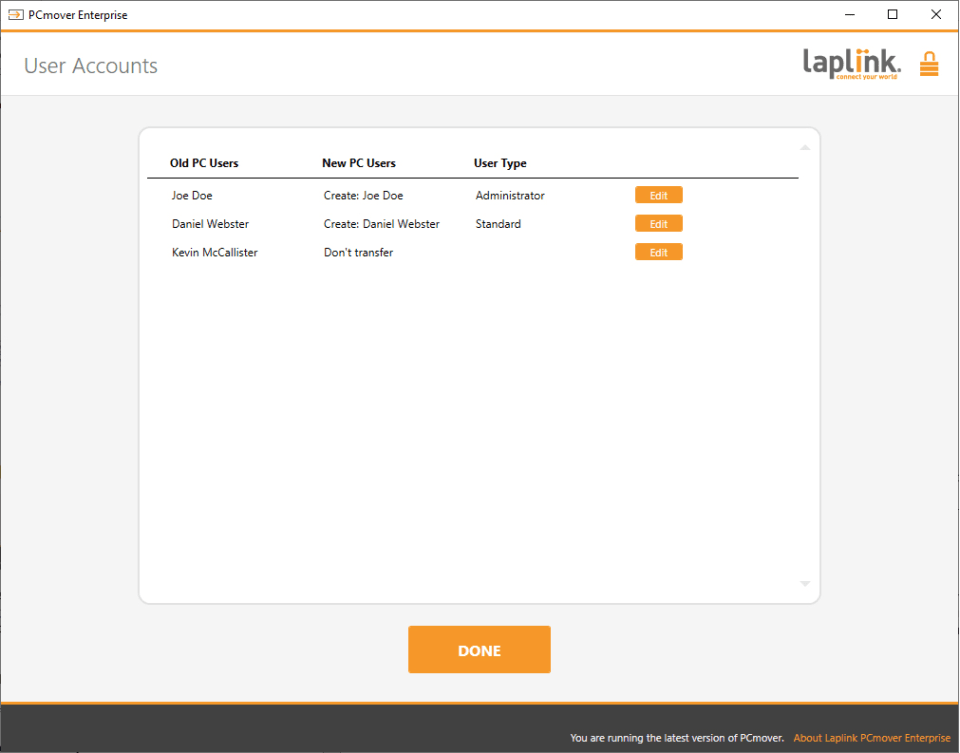This screenshot has width=960, height=753.
Task: Maximize the PCmover Enterprise window
Action: [892, 15]
